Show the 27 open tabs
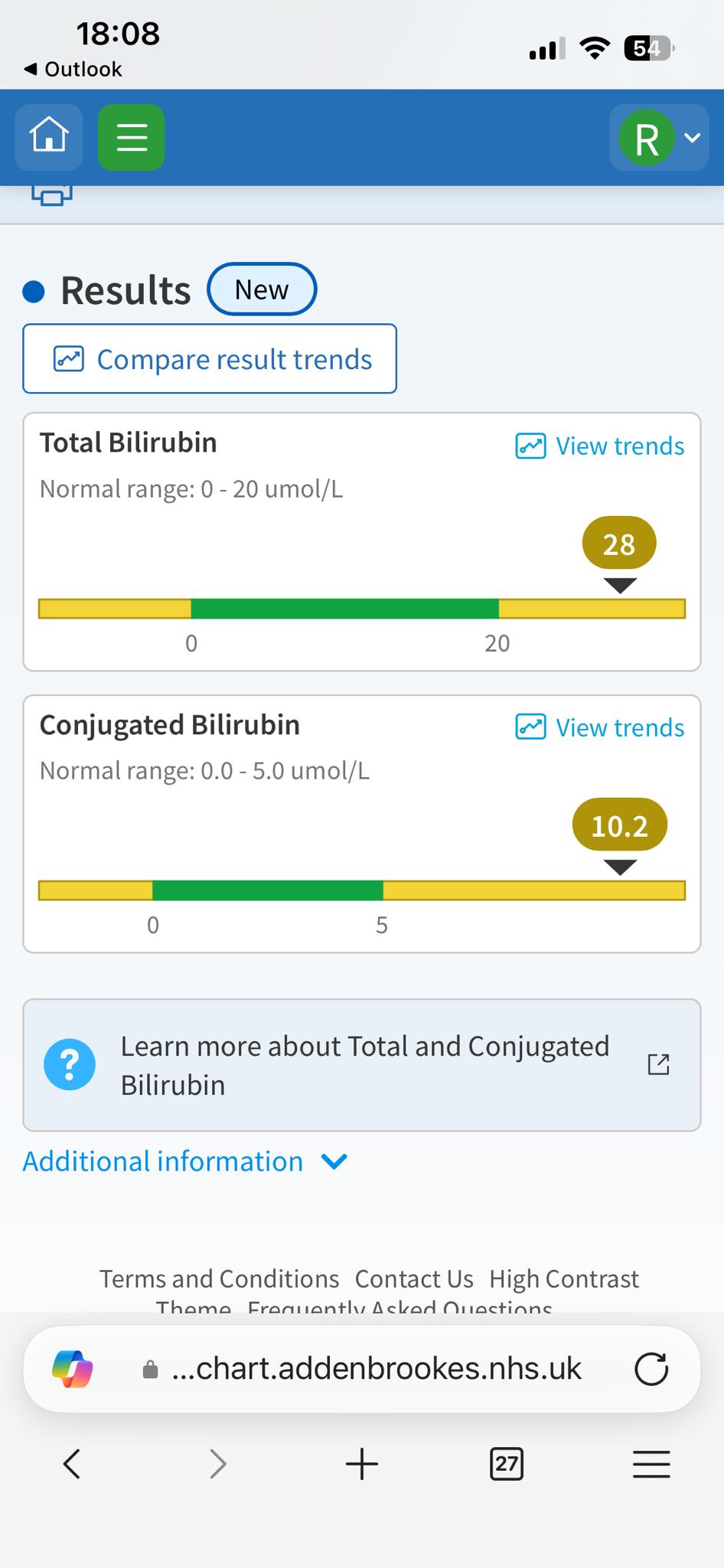The width and height of the screenshot is (724, 1568). (x=507, y=1464)
